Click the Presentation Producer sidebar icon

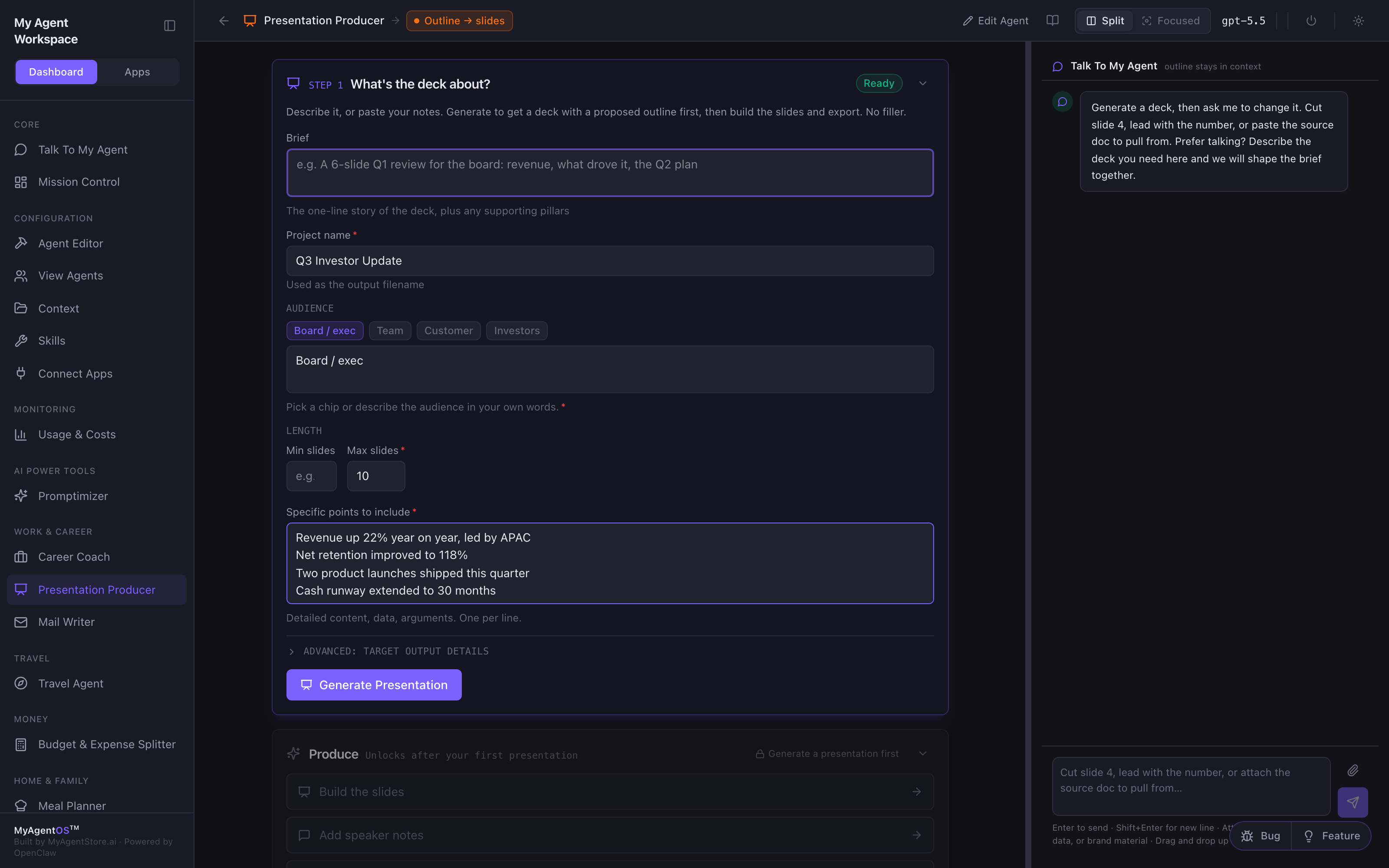coord(21,589)
